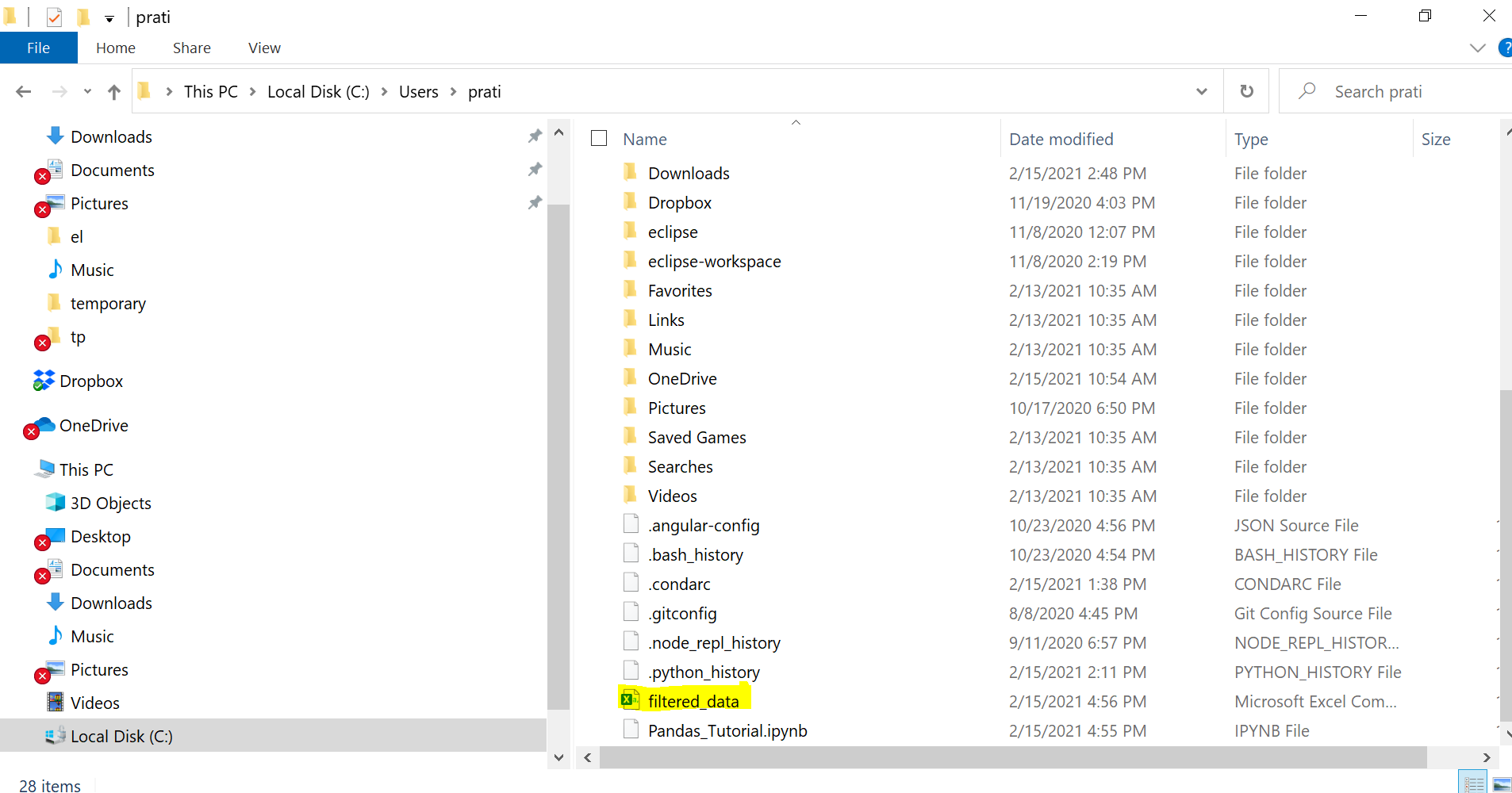This screenshot has height=793, width=1512.
Task: Click 'Local Disk (C:)' in address bar
Action: click(318, 92)
